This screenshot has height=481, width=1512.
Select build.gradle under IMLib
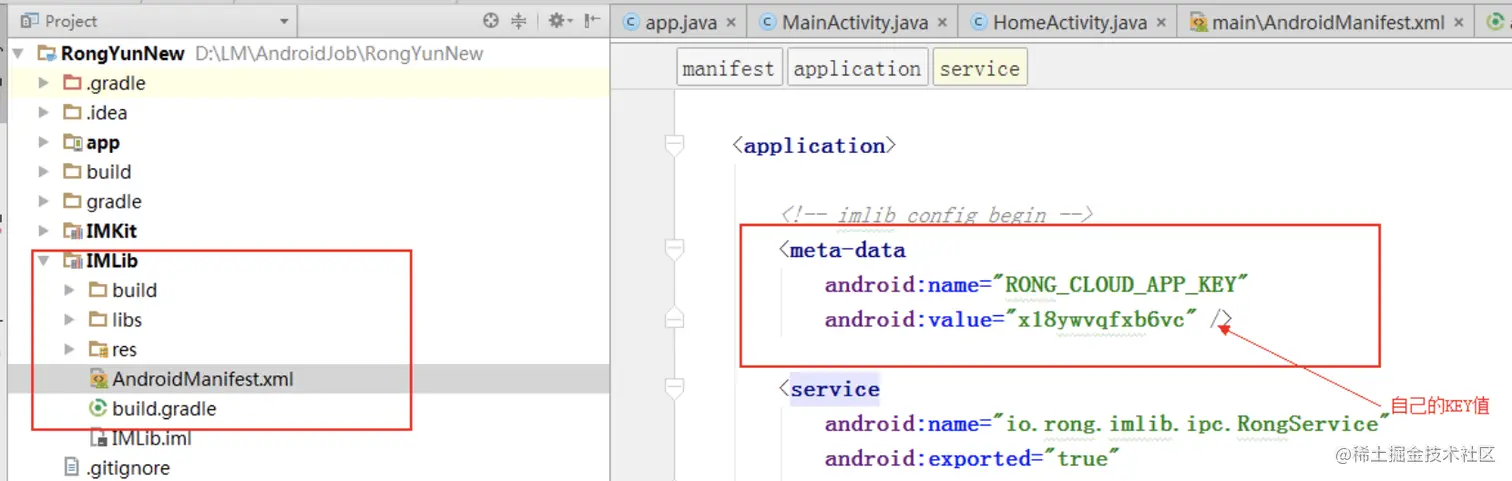click(164, 408)
